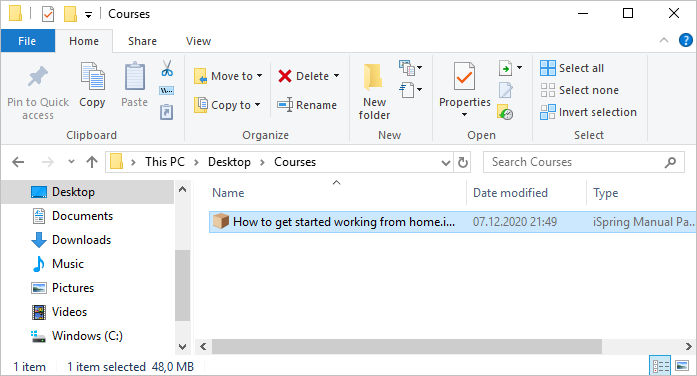Screen dimensions: 697x376
Task: Switch to details view layout
Action: pos(661,366)
